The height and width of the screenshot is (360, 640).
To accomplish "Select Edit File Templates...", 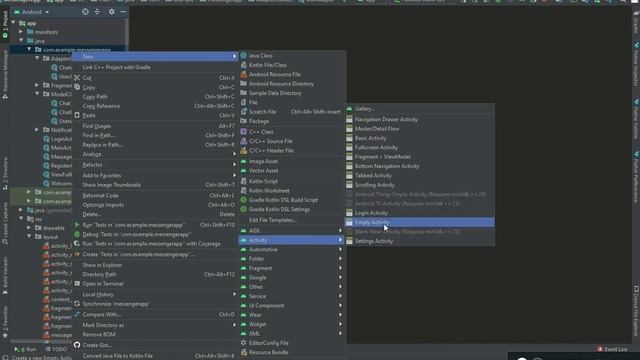I will click(x=292, y=220).
